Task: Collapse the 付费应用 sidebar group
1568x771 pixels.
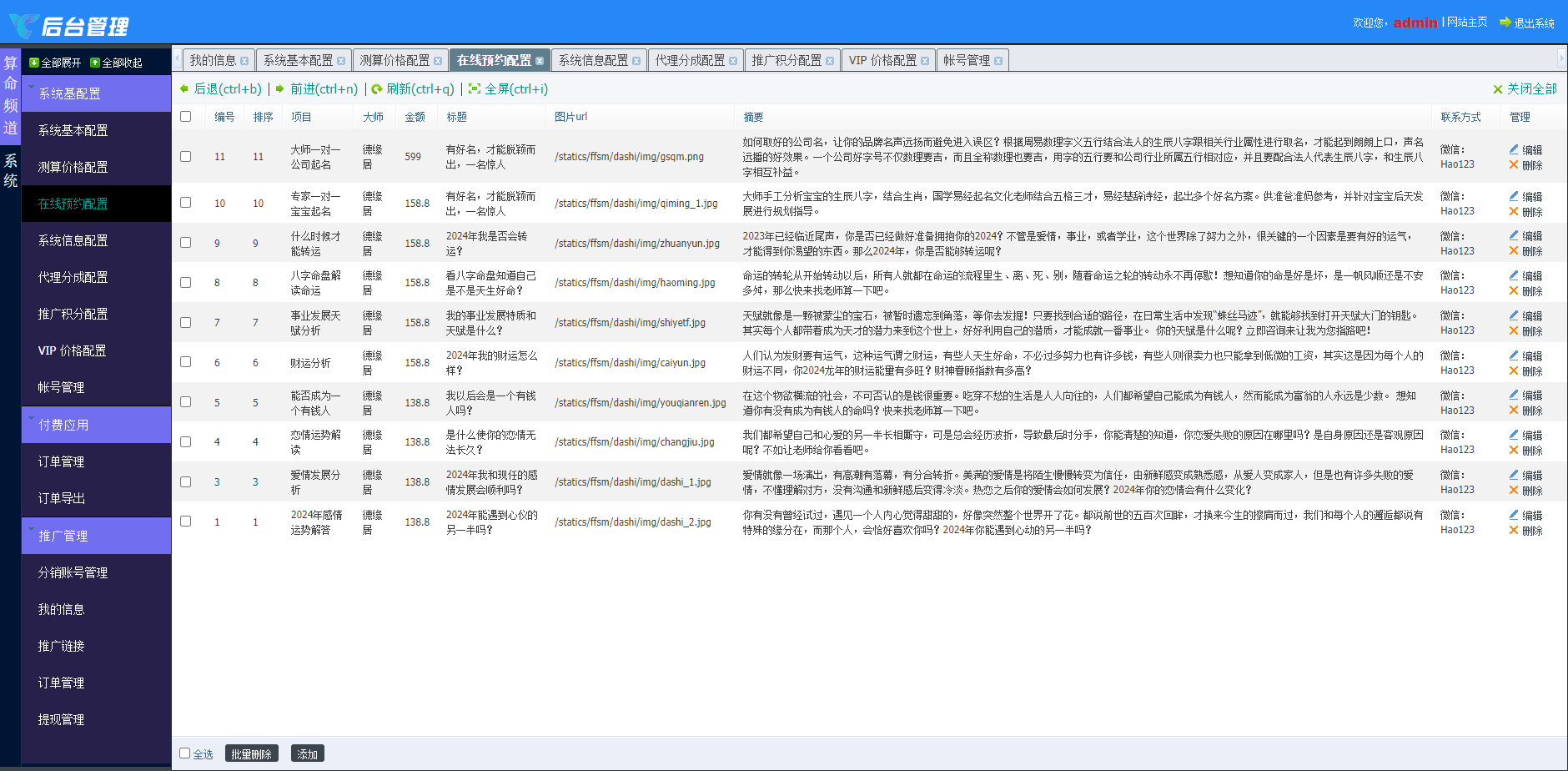Action: pyautogui.click(x=96, y=425)
